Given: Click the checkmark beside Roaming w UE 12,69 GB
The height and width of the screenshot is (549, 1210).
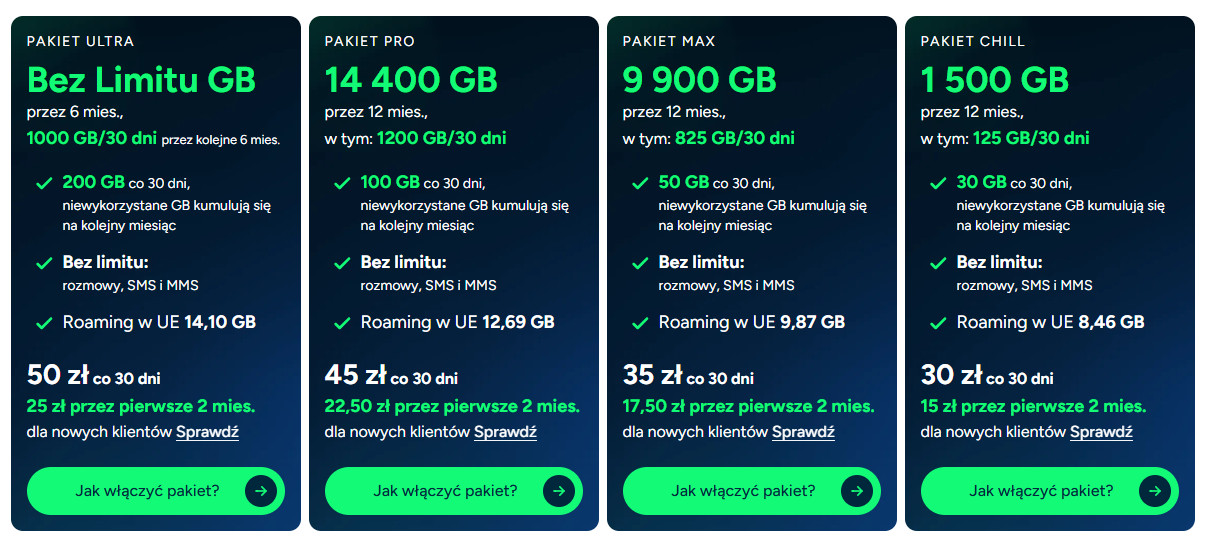Looking at the screenshot, I should click(341, 323).
